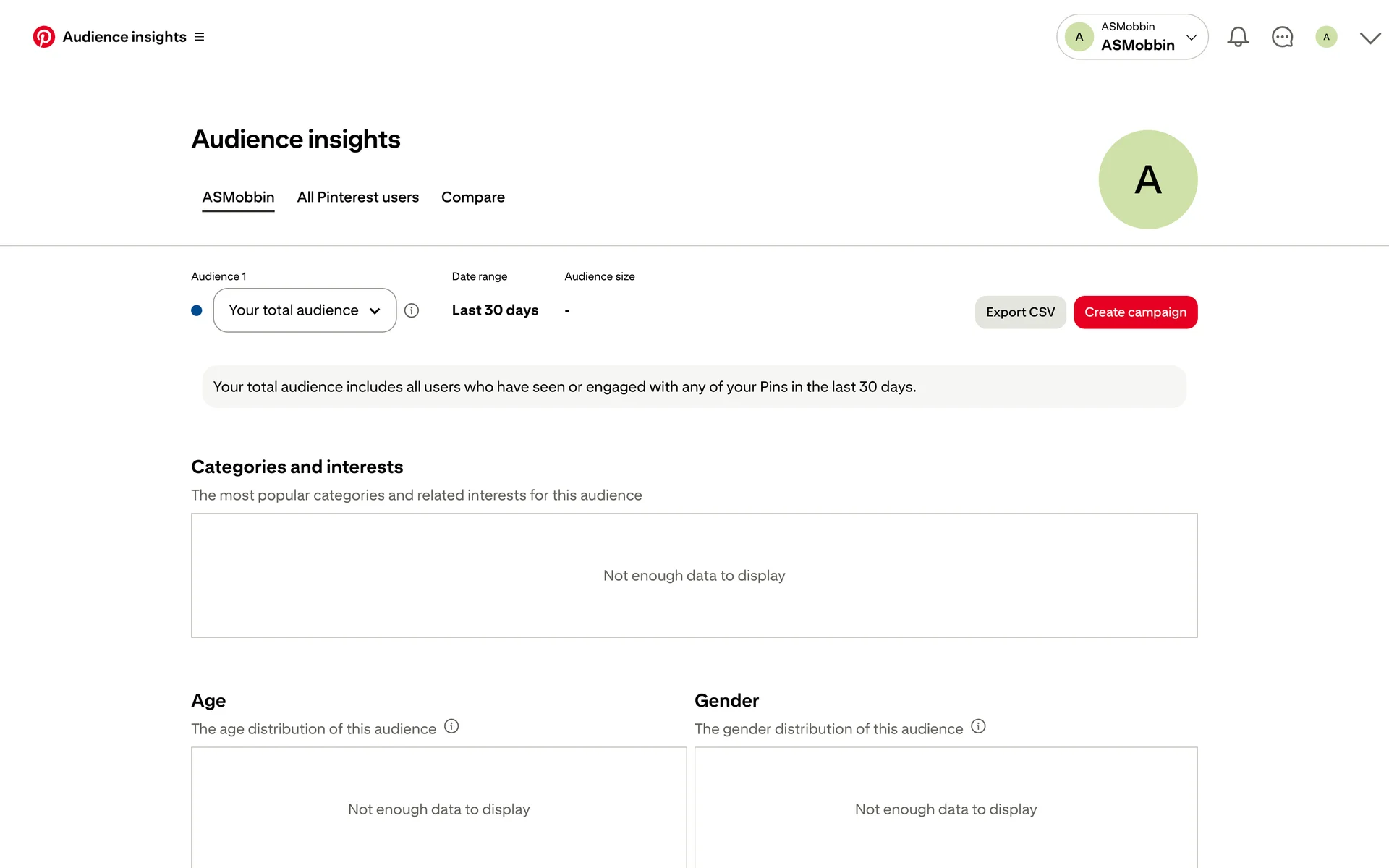The image size is (1389, 868).
Task: Switch to the ASMobbin tab
Action: (238, 197)
